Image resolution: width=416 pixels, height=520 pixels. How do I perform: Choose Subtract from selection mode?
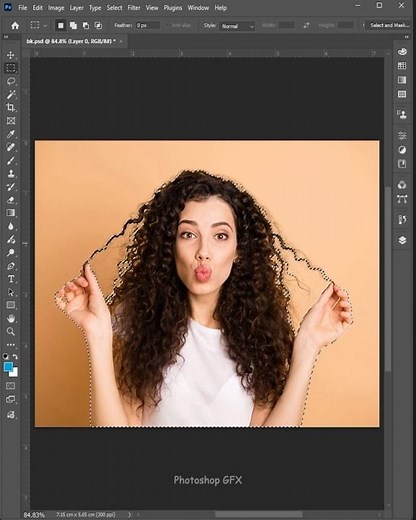click(x=86, y=26)
